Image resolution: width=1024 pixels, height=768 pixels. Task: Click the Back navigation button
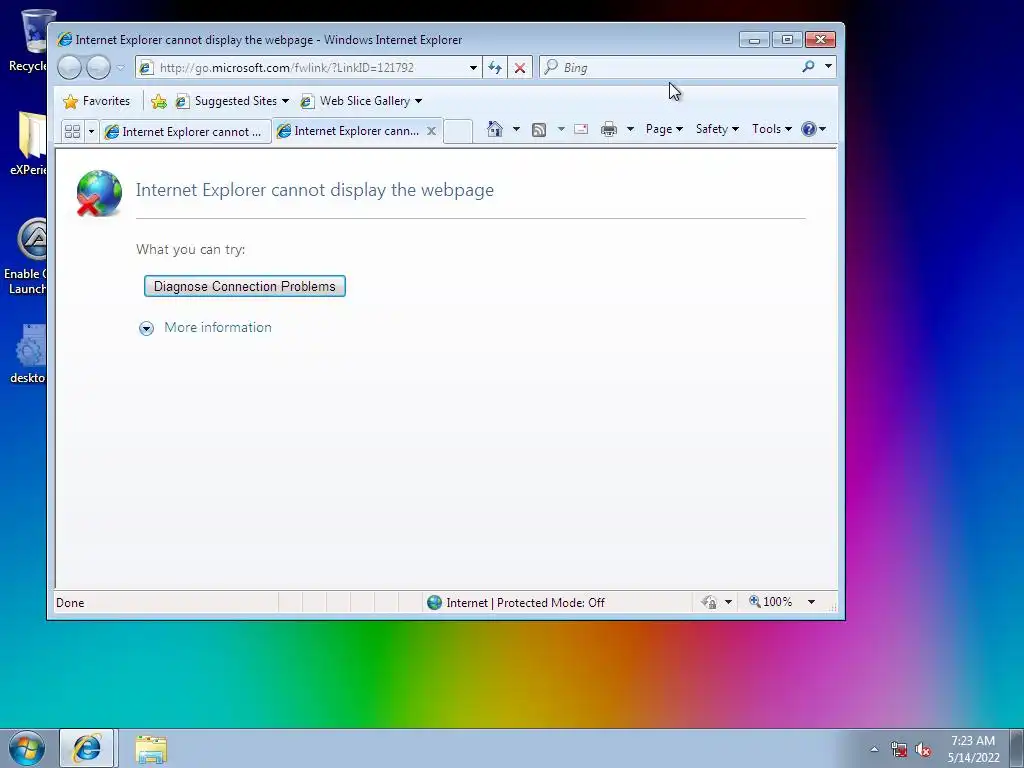[x=69, y=67]
